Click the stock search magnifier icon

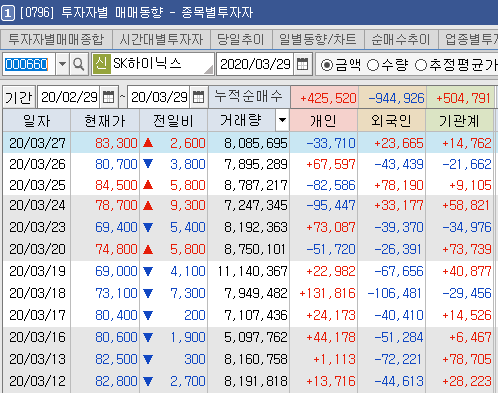[x=79, y=64]
